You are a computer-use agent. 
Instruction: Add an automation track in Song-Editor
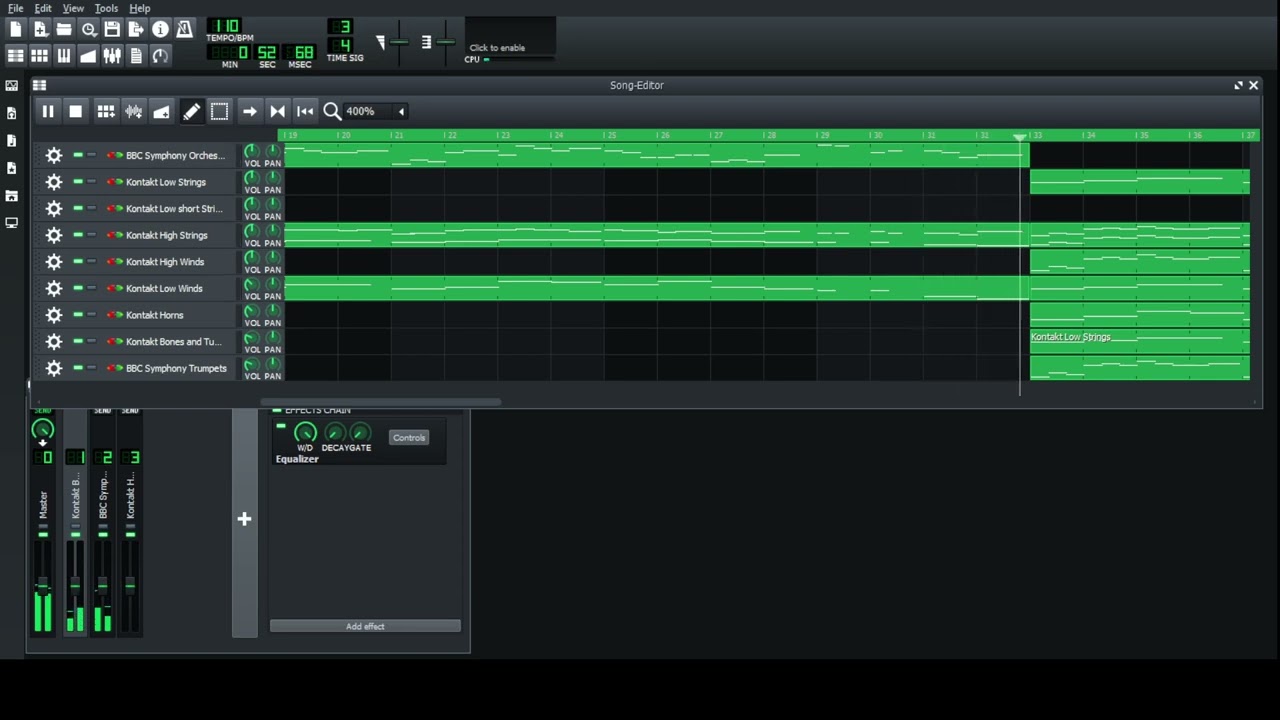click(161, 111)
